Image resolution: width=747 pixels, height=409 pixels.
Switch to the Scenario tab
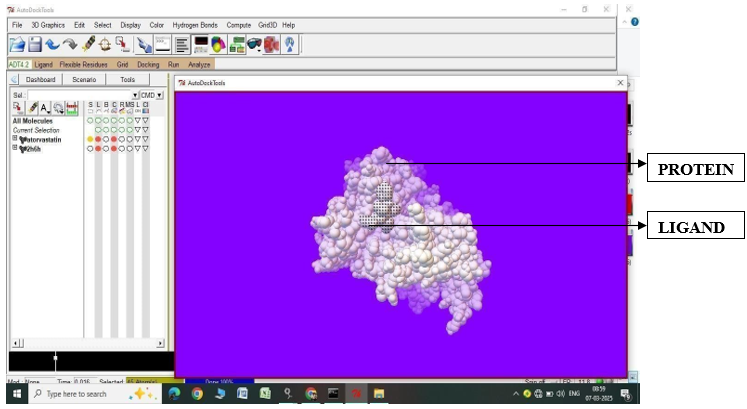[84, 79]
